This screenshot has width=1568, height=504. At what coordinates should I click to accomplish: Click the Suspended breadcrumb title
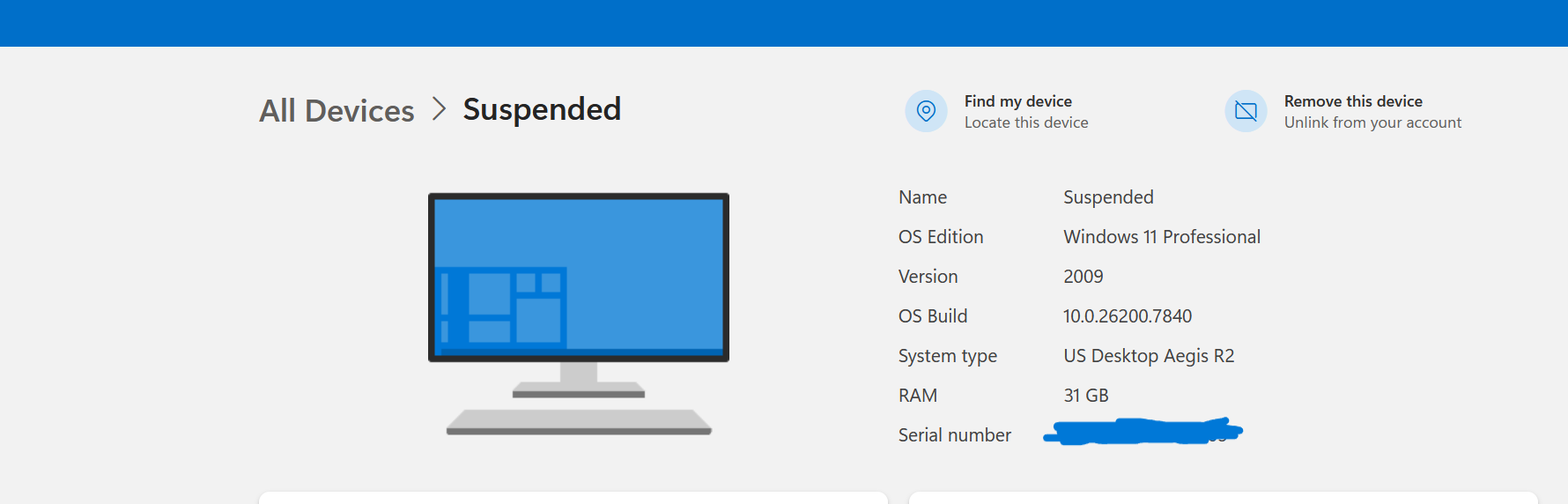pos(542,109)
